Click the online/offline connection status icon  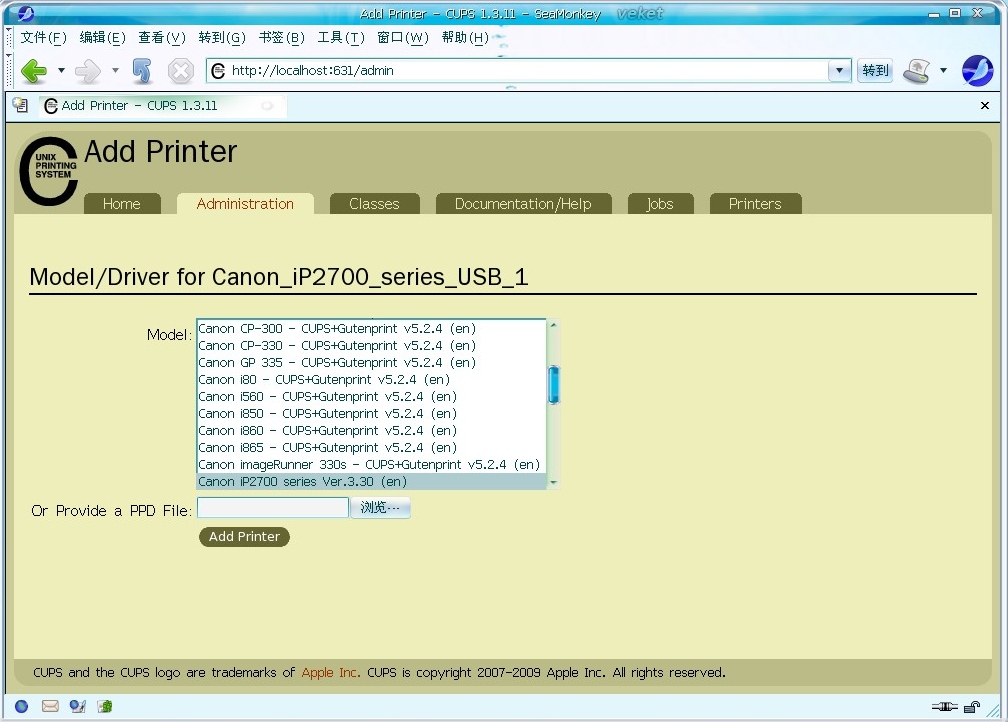point(944,707)
